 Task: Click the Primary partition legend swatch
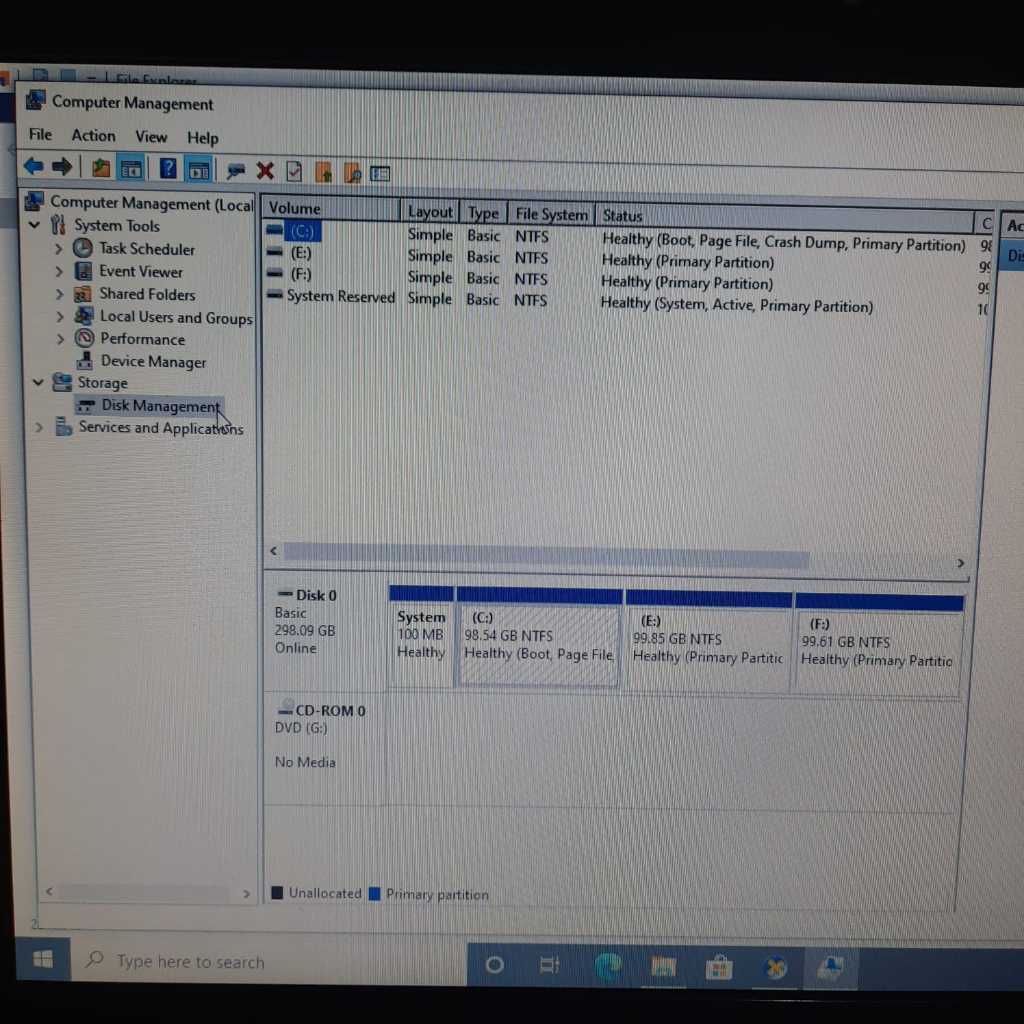pos(374,893)
